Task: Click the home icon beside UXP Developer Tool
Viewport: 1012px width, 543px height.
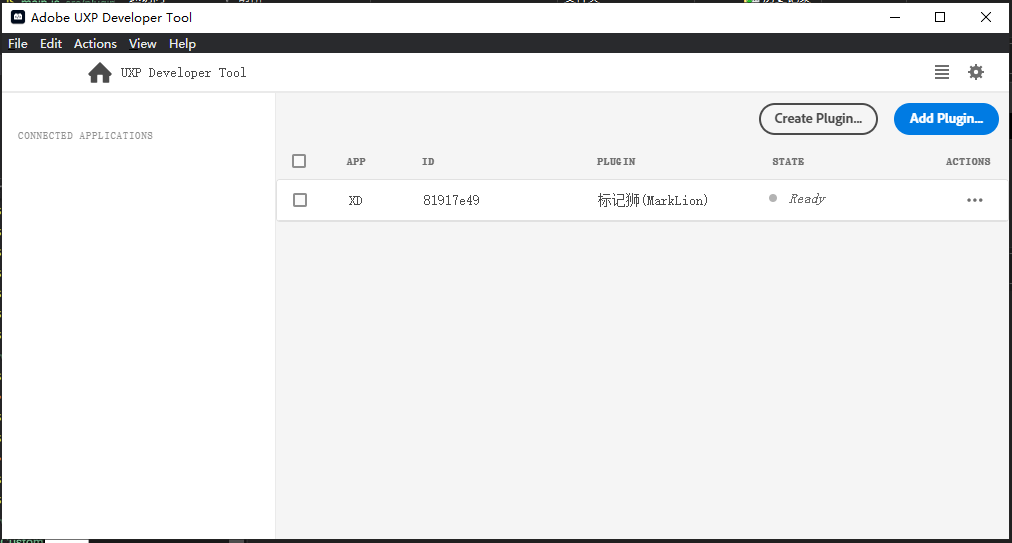Action: pyautogui.click(x=99, y=73)
